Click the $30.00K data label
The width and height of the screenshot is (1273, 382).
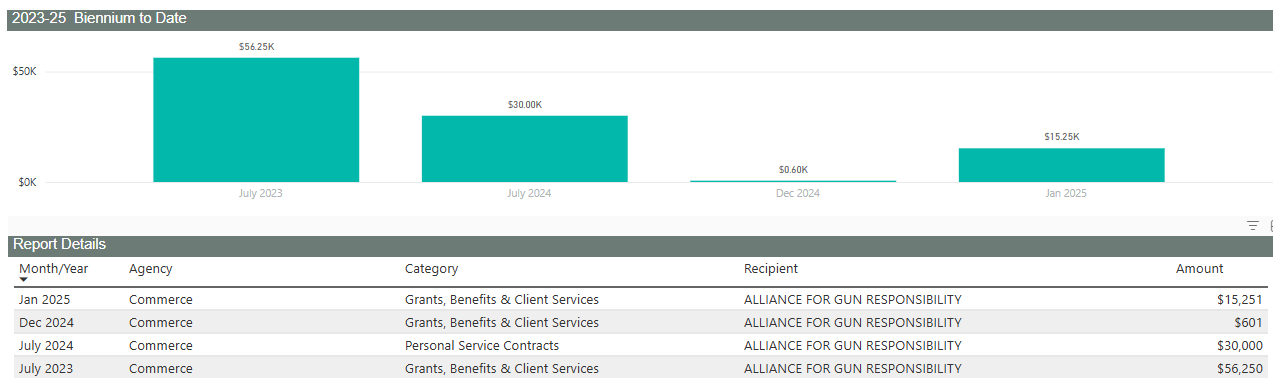[x=524, y=105]
